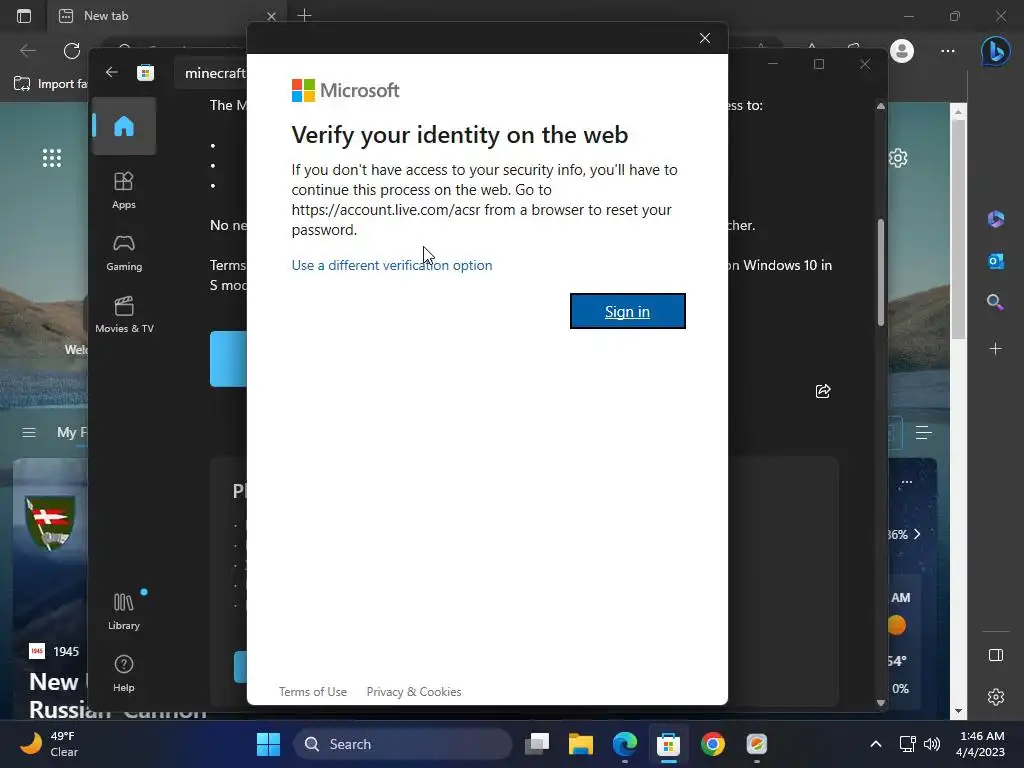Open Terms of Use link
The width and height of the screenshot is (1024, 768).
point(313,692)
